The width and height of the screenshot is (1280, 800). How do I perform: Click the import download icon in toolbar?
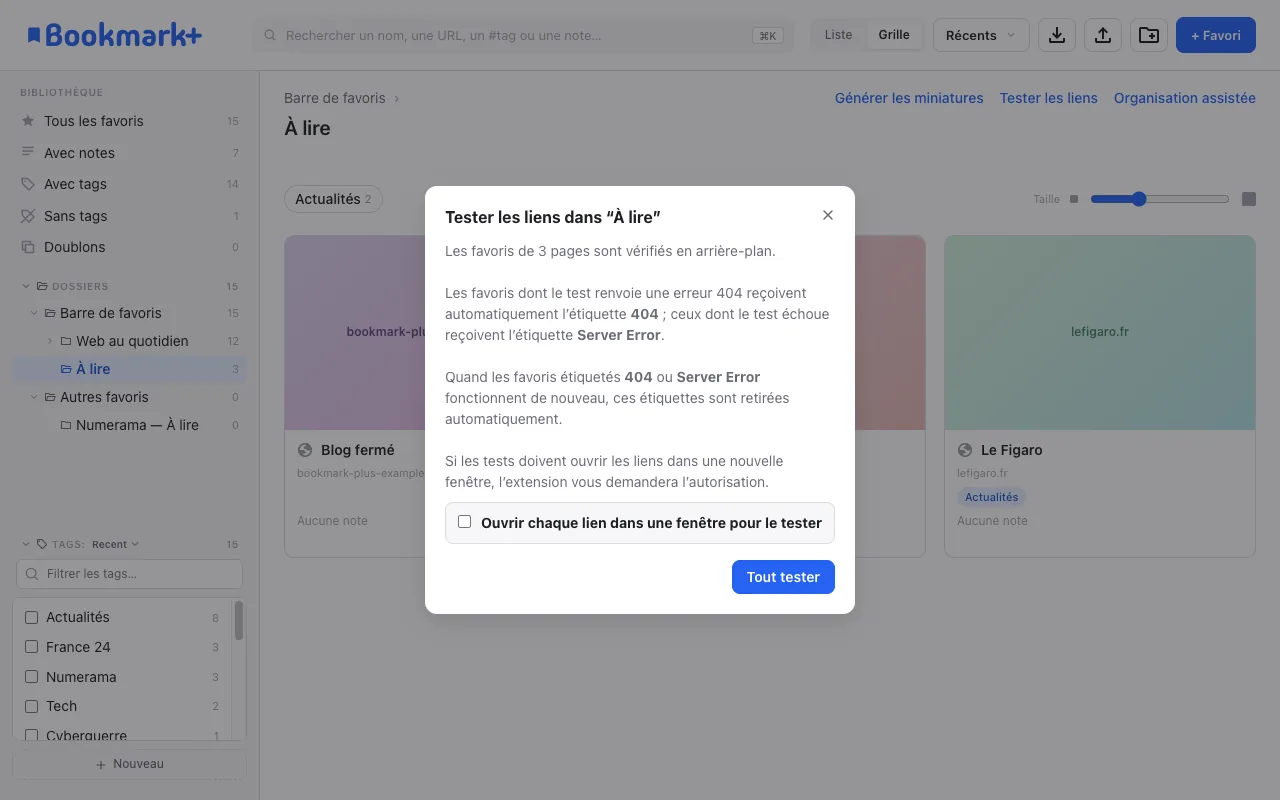point(1056,35)
